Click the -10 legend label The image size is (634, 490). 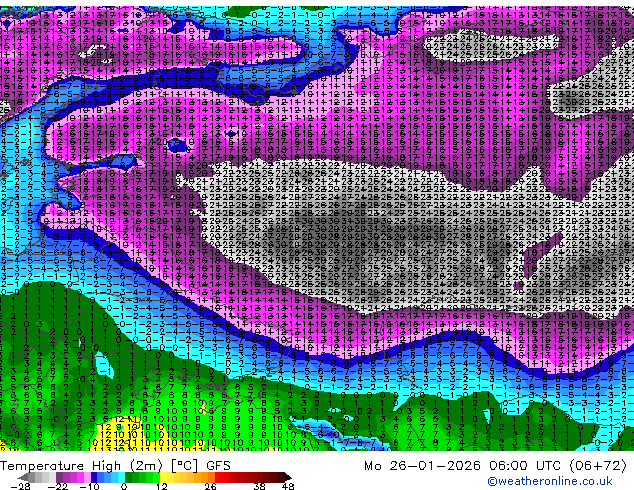point(89,486)
